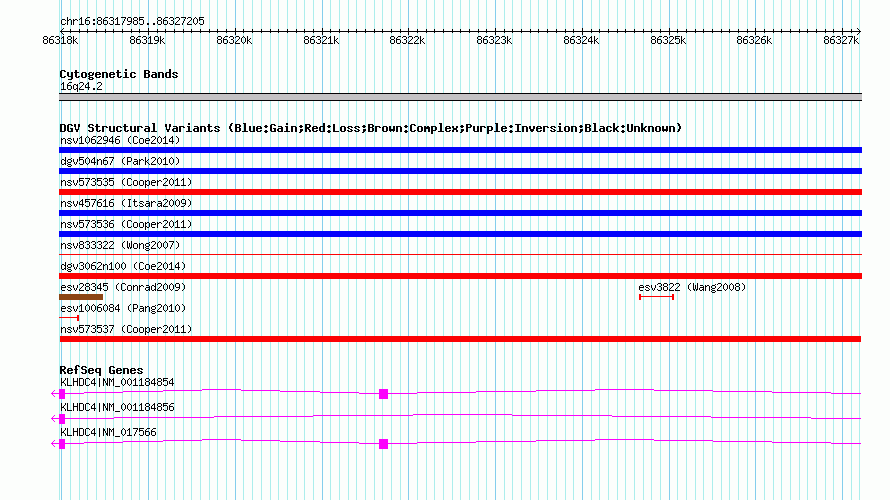Click the nsv573537 (Cooper2011) red loss bar
This screenshot has width=890, height=500.
pyautogui.click(x=460, y=339)
